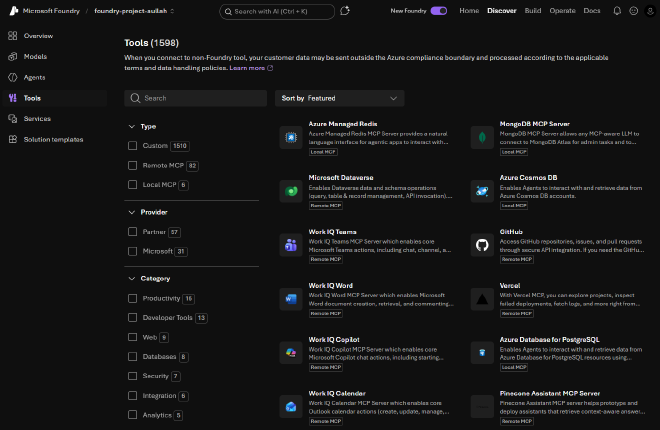Switch to the Build tab
This screenshot has width=660, height=430.
coord(533,11)
